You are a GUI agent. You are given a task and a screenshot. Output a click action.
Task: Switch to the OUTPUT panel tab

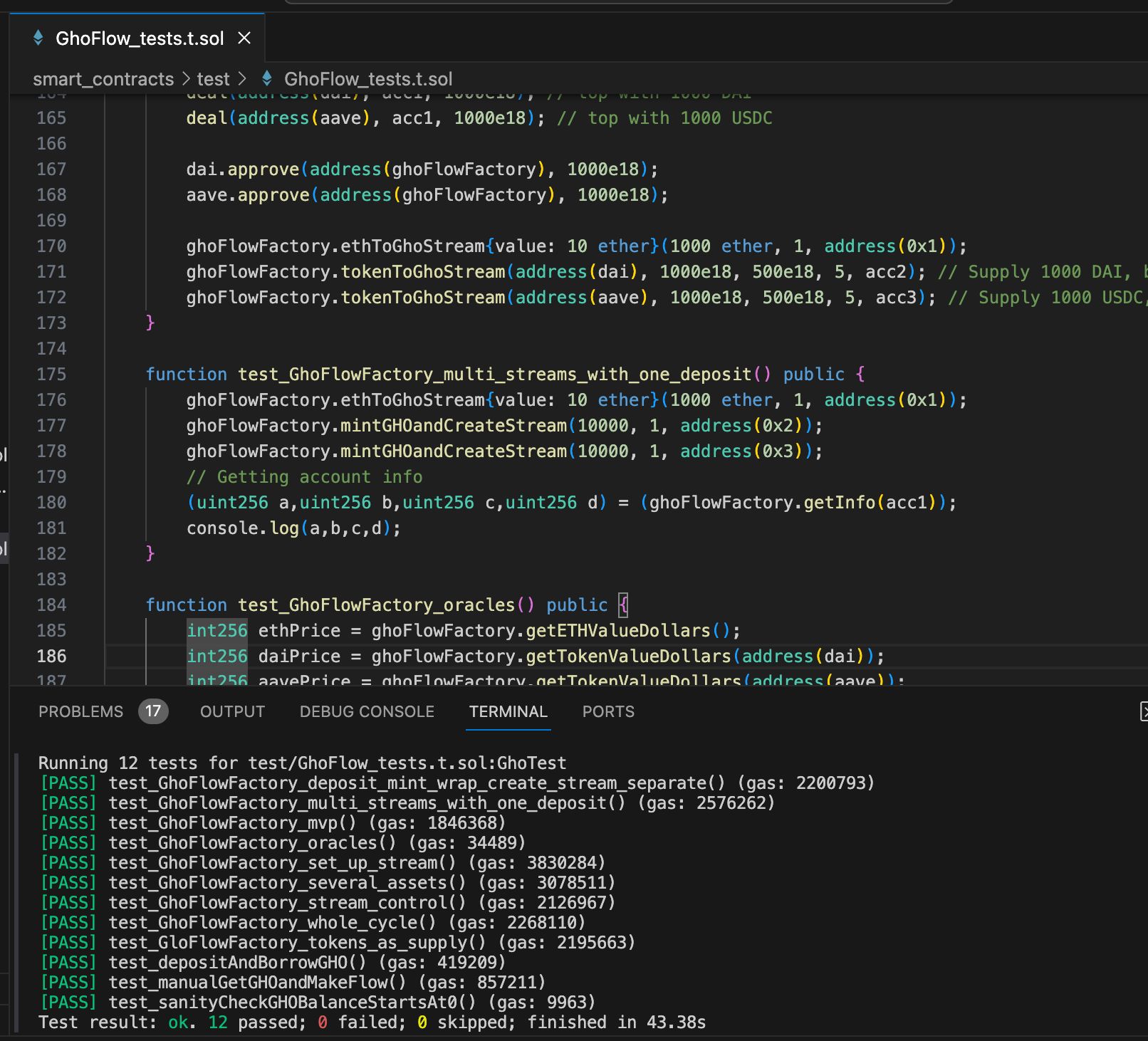[232, 711]
